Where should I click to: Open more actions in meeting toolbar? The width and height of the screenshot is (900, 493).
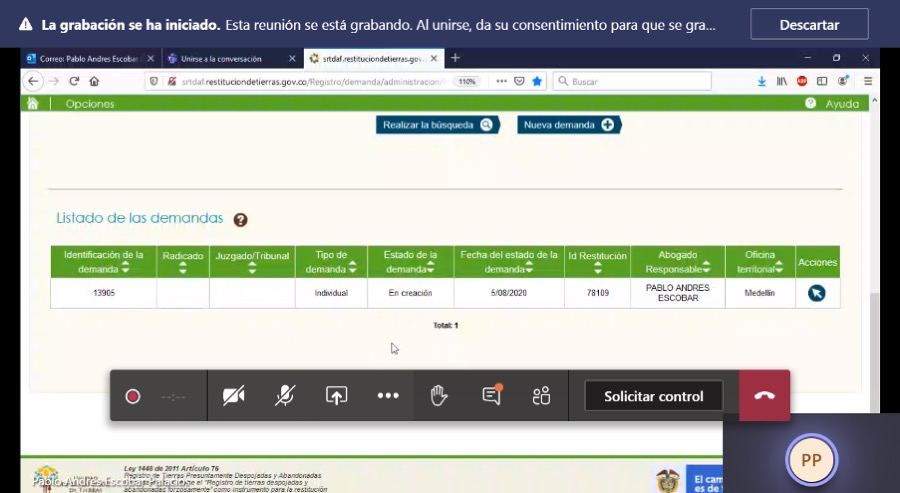(x=388, y=395)
